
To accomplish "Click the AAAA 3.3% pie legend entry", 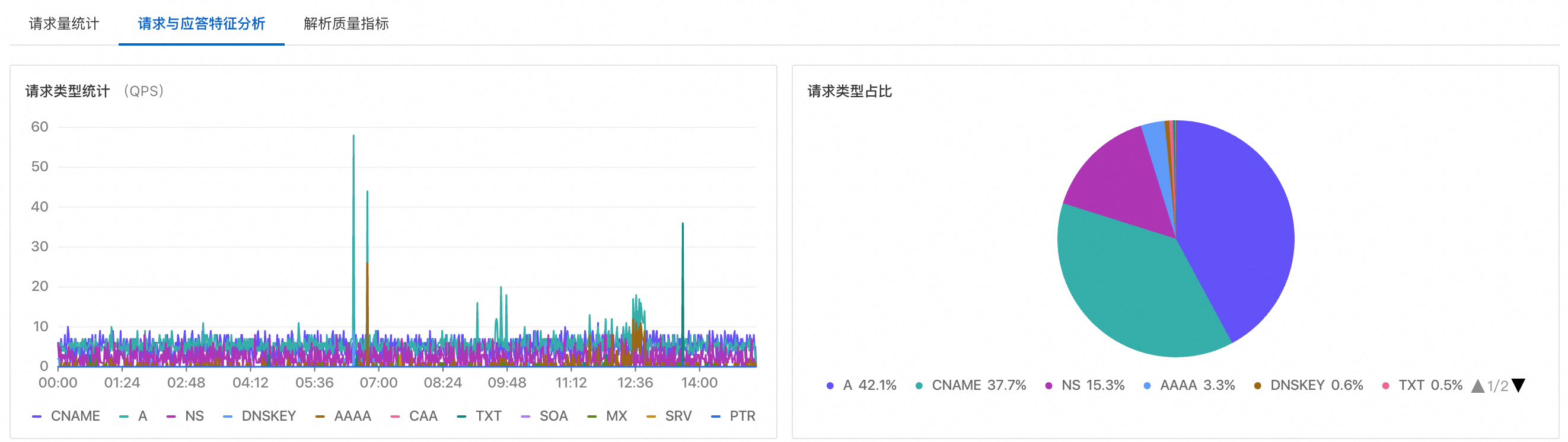I will click(x=1190, y=386).
